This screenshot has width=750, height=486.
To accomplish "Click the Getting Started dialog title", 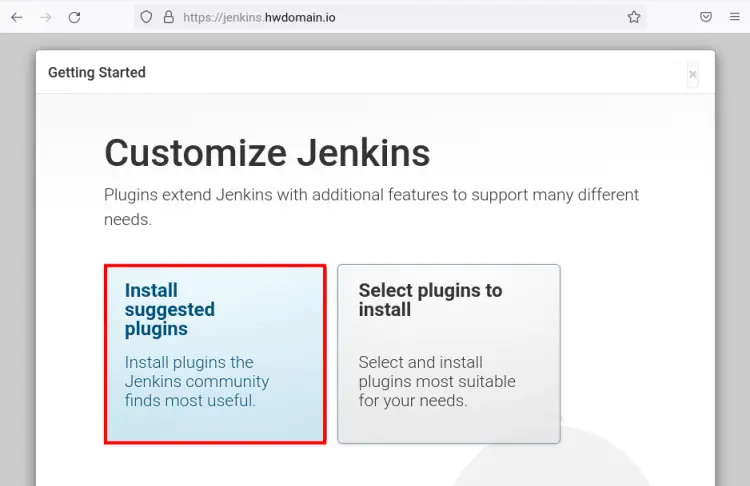I will (97, 73).
